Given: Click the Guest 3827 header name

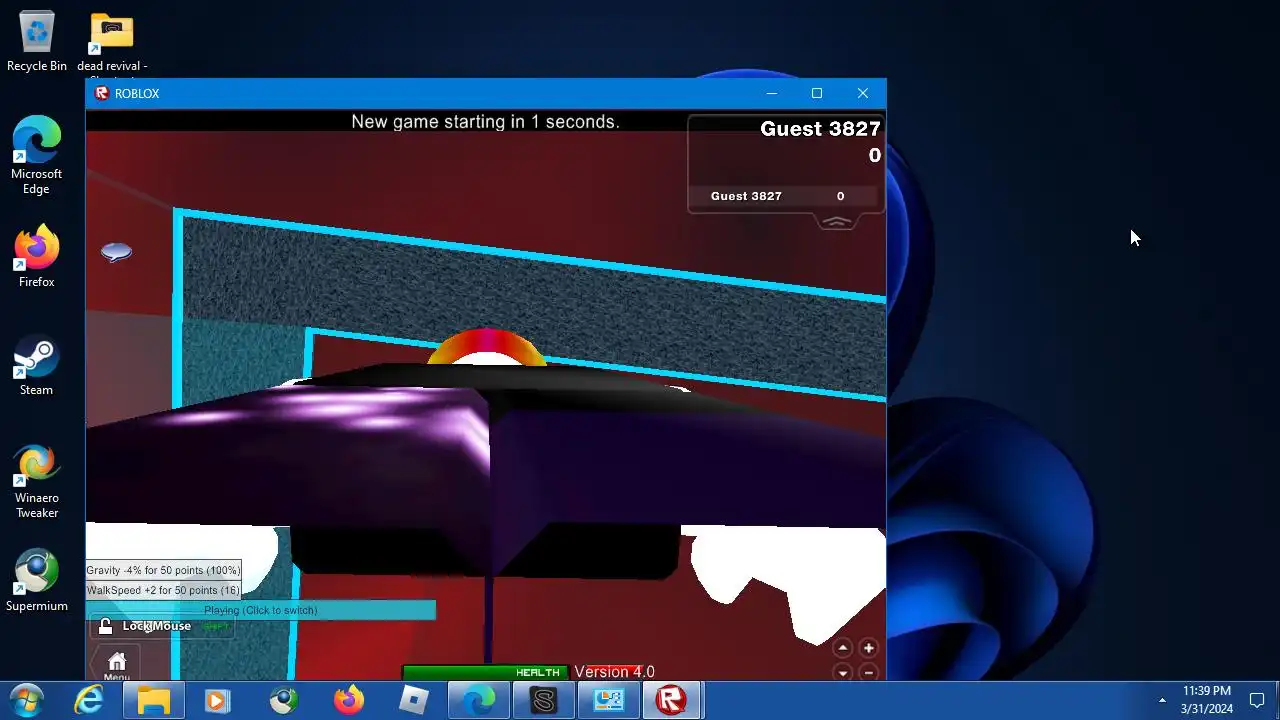Looking at the screenshot, I should (820, 129).
